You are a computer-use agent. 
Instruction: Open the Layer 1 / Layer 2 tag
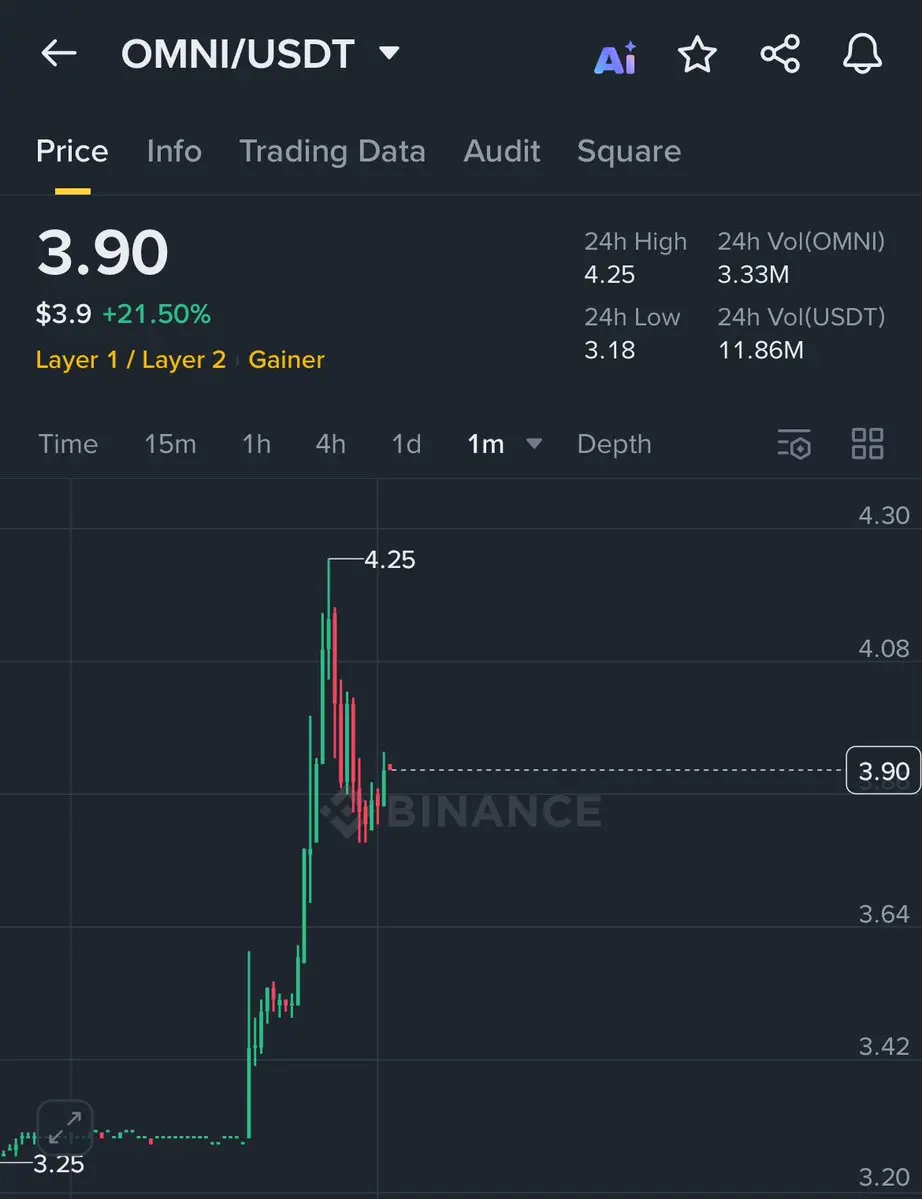[x=131, y=359]
